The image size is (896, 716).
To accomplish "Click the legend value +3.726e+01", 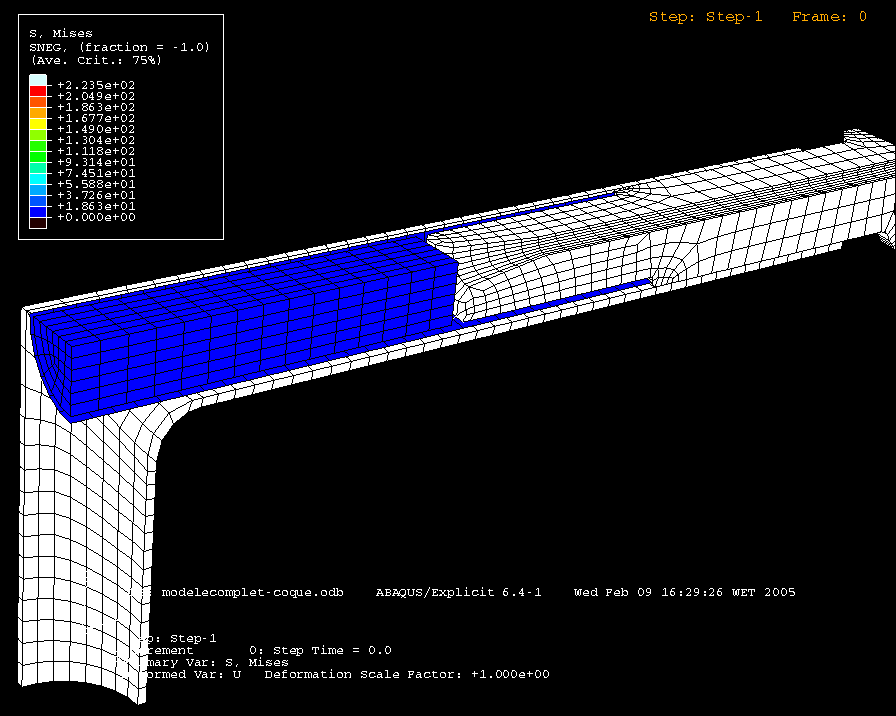I will pos(96,195).
